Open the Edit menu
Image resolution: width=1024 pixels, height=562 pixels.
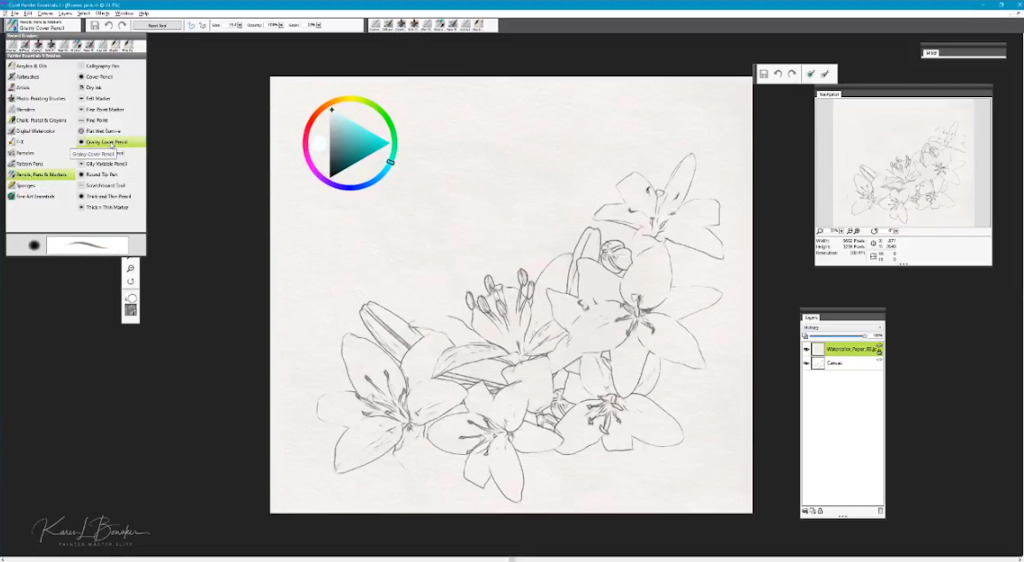(28, 13)
